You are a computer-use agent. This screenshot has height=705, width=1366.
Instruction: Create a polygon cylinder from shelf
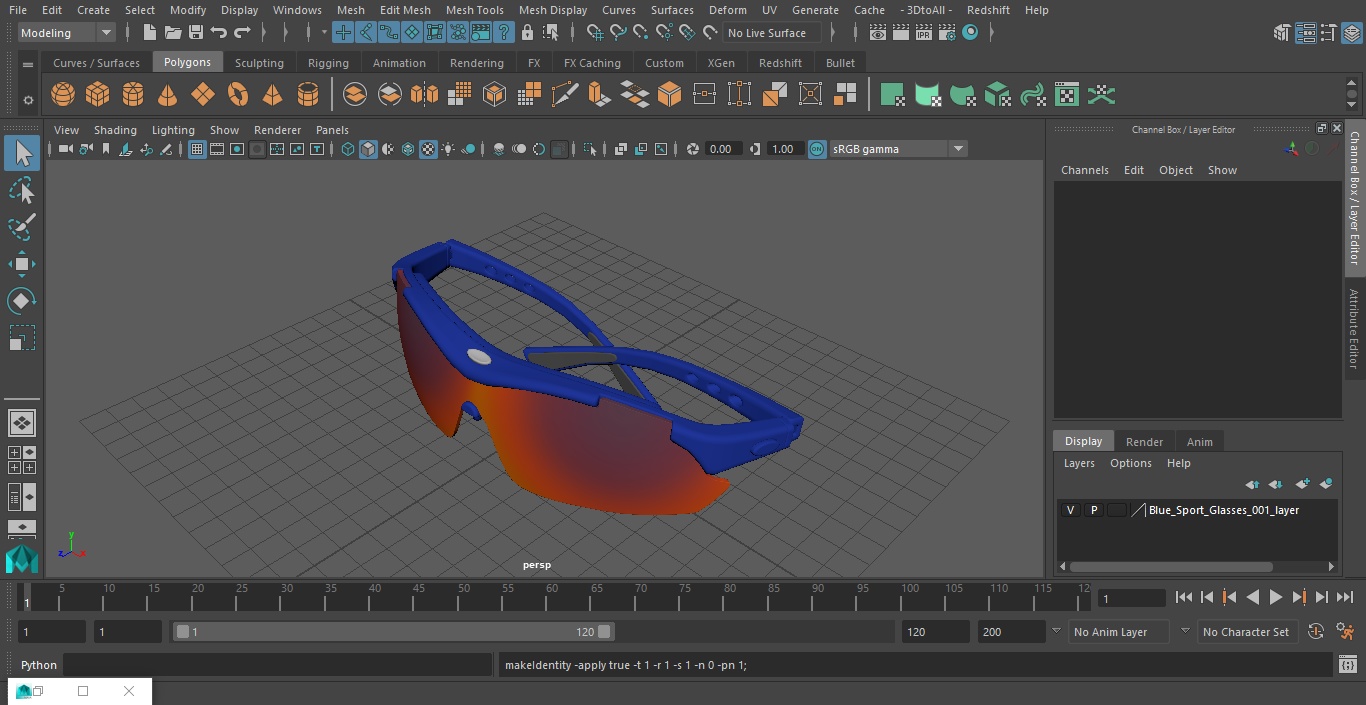(133, 95)
